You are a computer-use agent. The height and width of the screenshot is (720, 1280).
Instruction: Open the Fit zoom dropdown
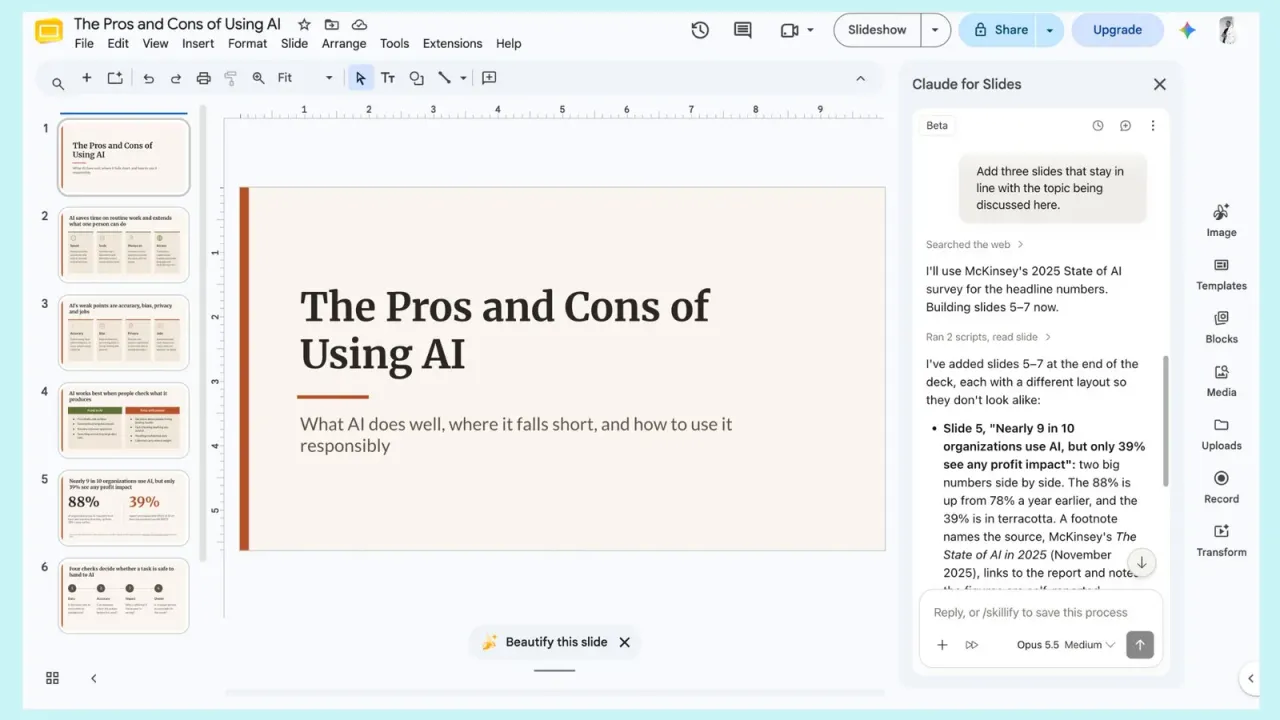[x=305, y=78]
